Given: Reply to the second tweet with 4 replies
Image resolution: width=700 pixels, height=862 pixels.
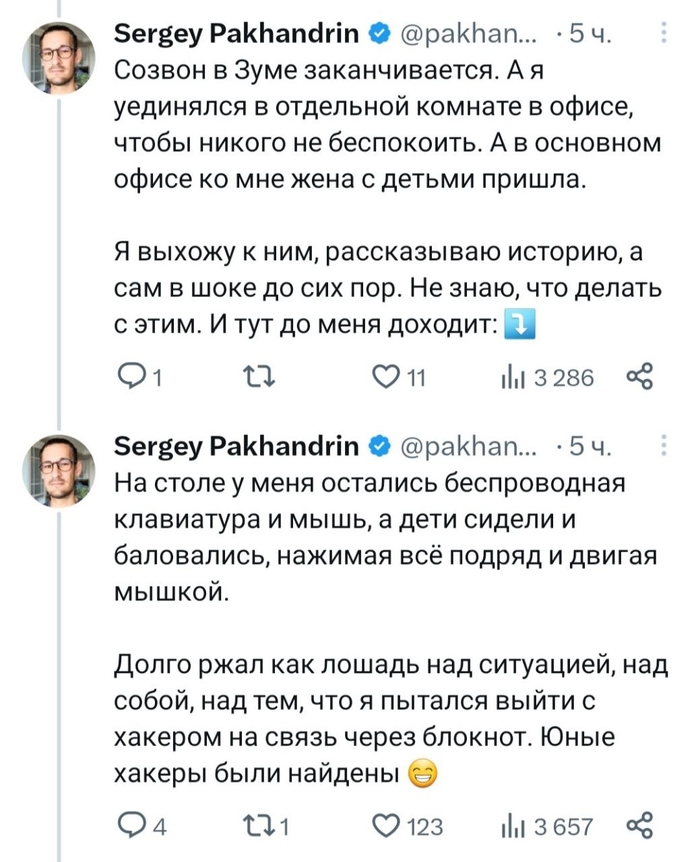Looking at the screenshot, I should [x=131, y=827].
